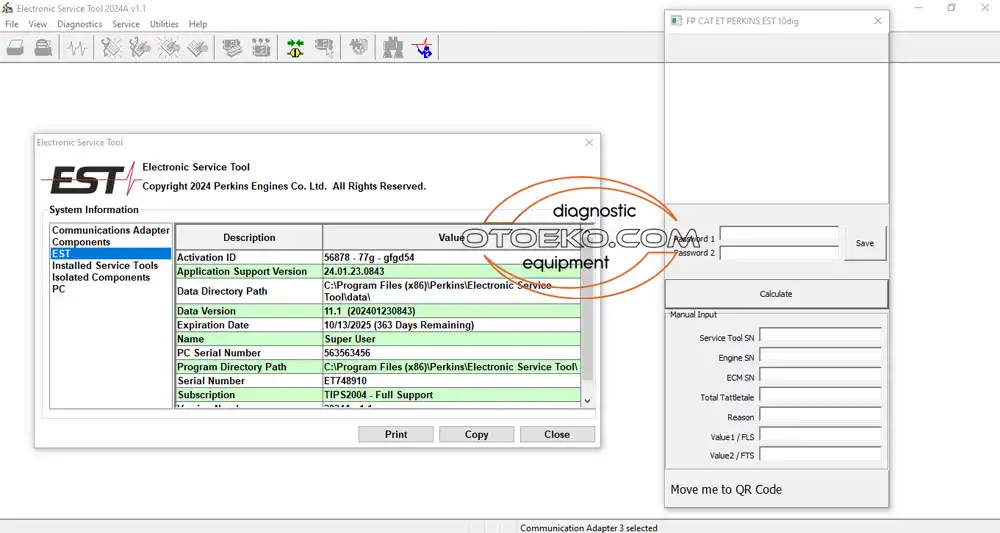The image size is (1000, 533).
Task: Click the toolbar icon left of green arrows
Action: [261, 47]
